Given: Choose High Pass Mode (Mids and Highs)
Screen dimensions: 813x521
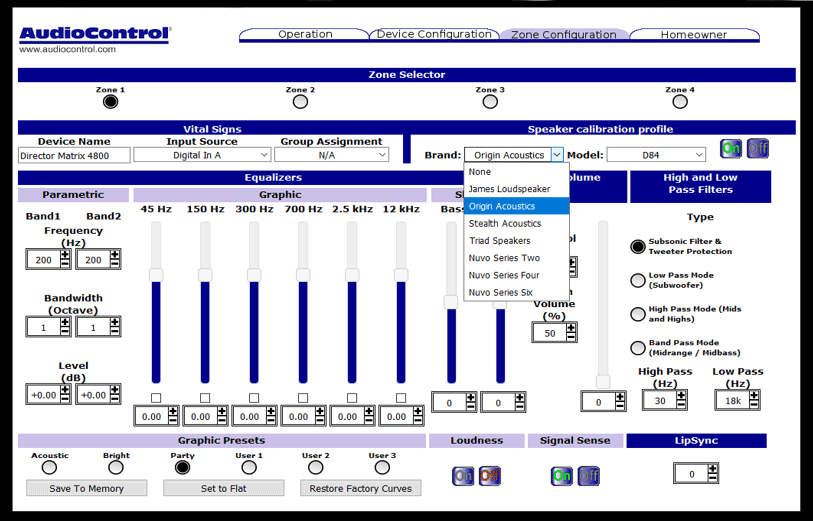Looking at the screenshot, I should [x=638, y=314].
